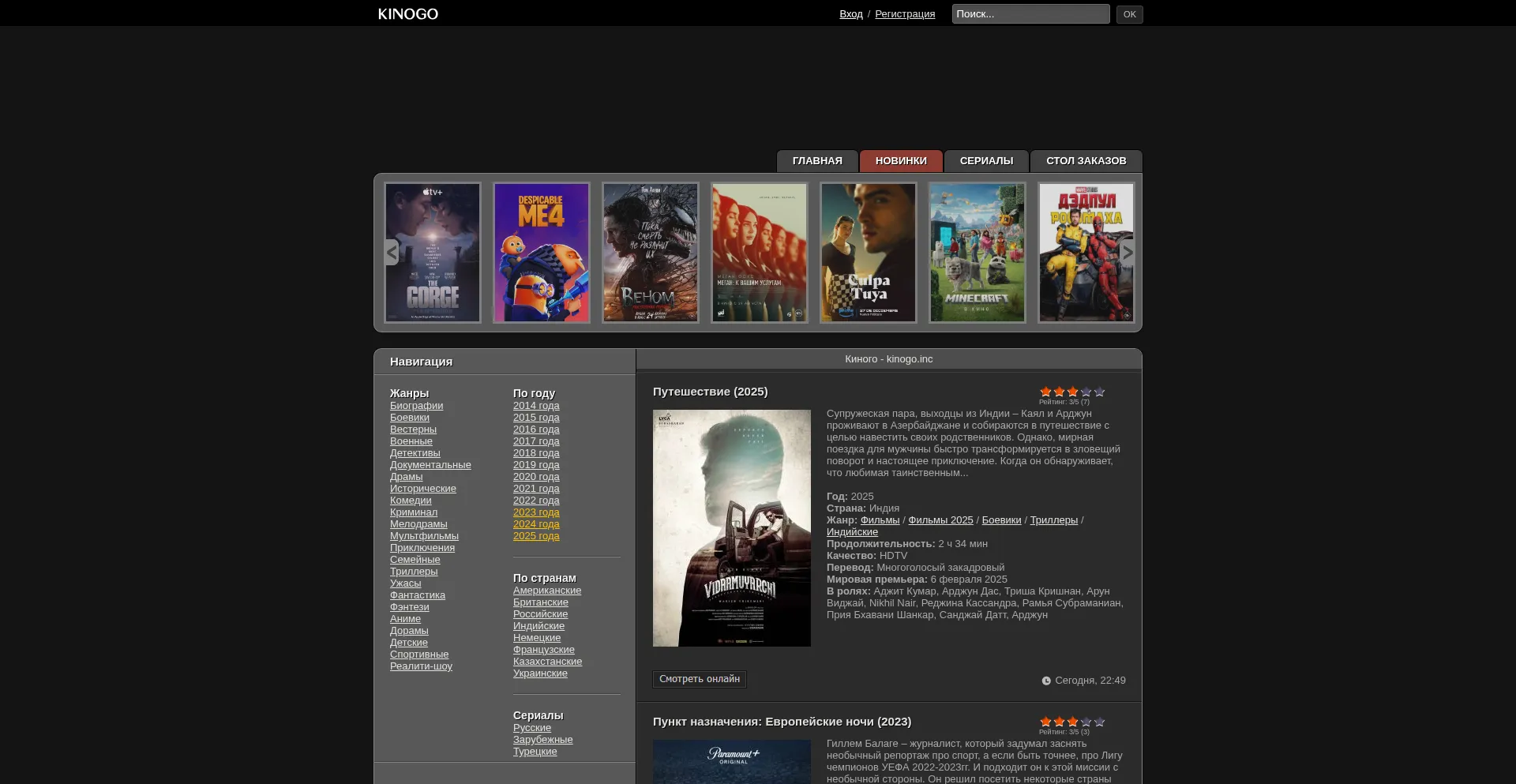This screenshot has height=784, width=1516.
Task: Go to the СТОЛ ЗАКАЗОВ tab
Action: (x=1086, y=161)
